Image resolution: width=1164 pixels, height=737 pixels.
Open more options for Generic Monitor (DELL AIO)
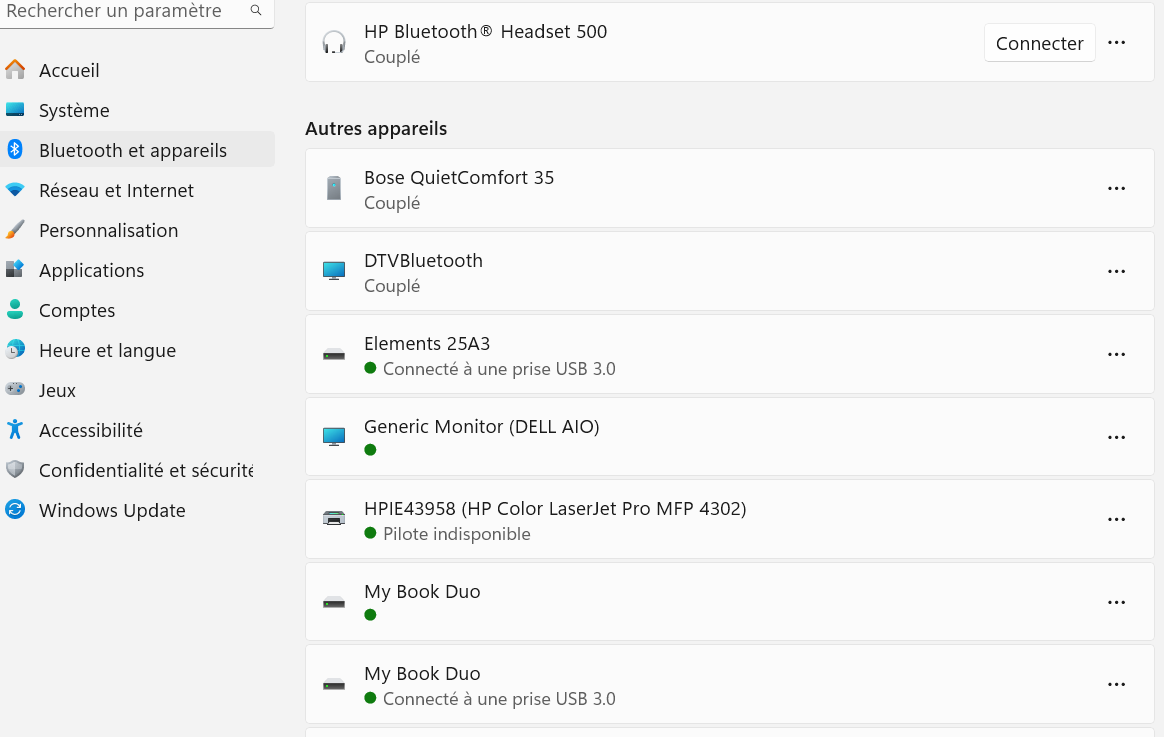pyautogui.click(x=1116, y=438)
